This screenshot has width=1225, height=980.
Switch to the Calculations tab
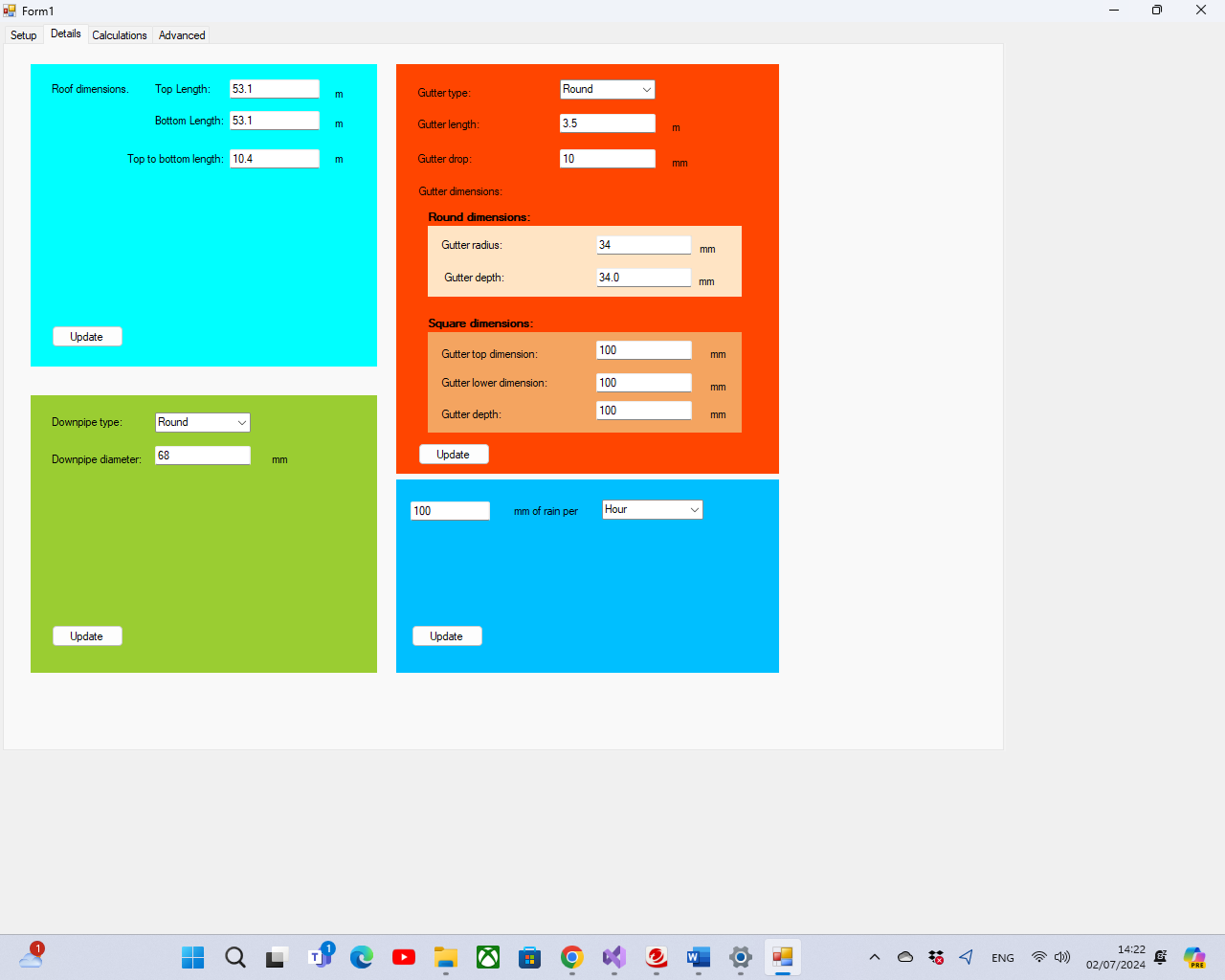[x=120, y=35]
